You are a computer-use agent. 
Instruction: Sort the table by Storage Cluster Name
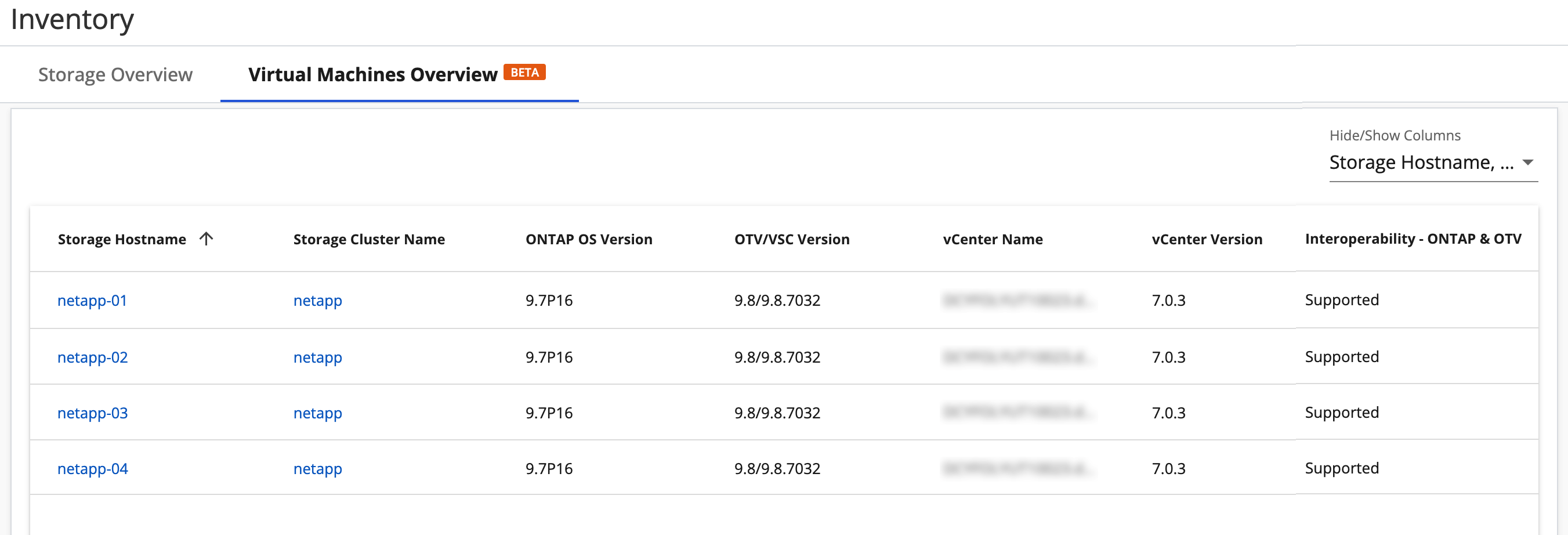[369, 238]
